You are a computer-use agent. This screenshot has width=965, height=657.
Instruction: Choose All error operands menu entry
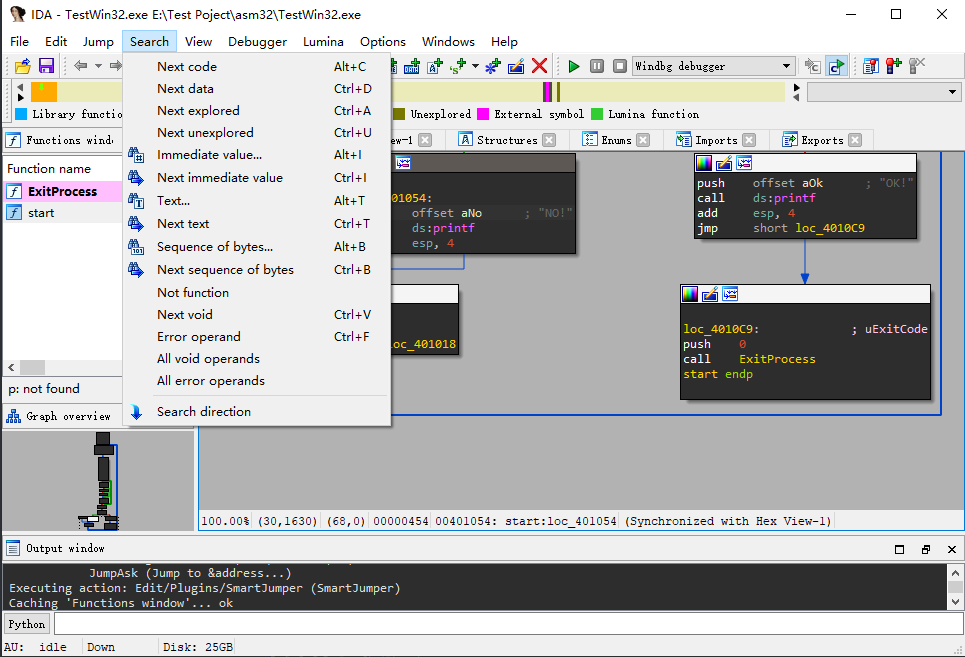(x=257, y=381)
